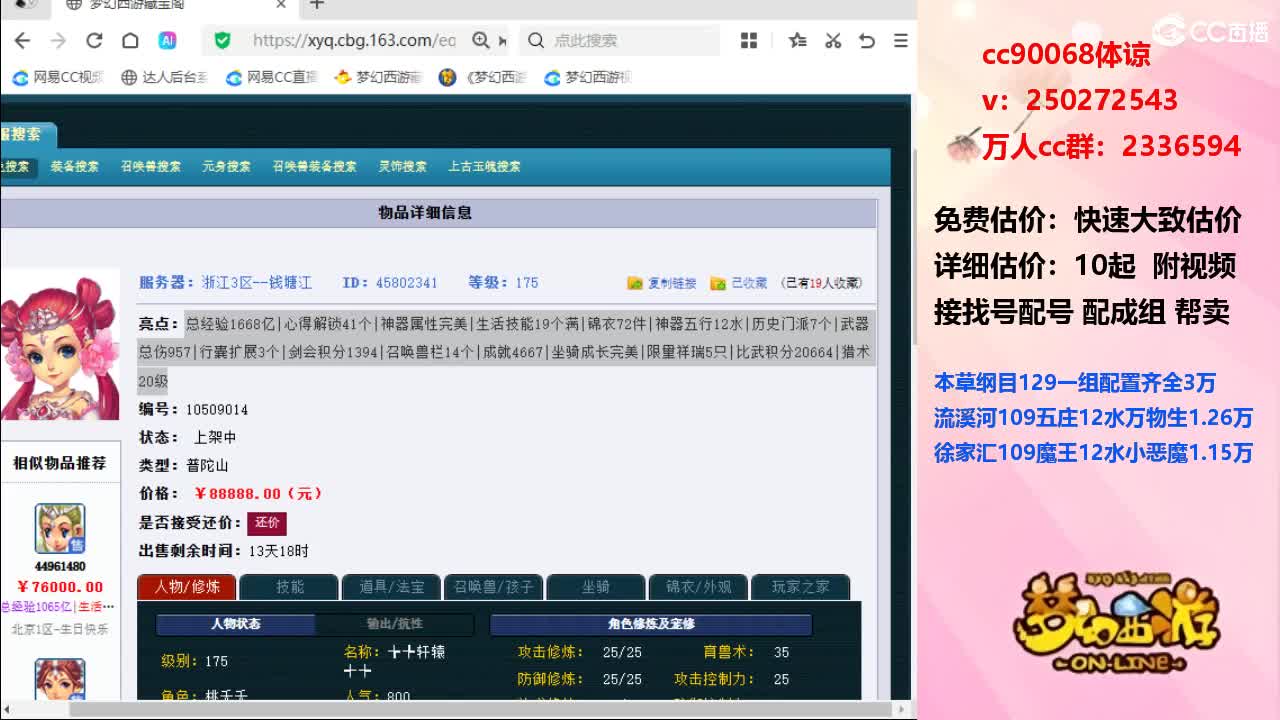The image size is (1280, 720).
Task: Reload the page with the refresh icon
Action: [x=94, y=40]
